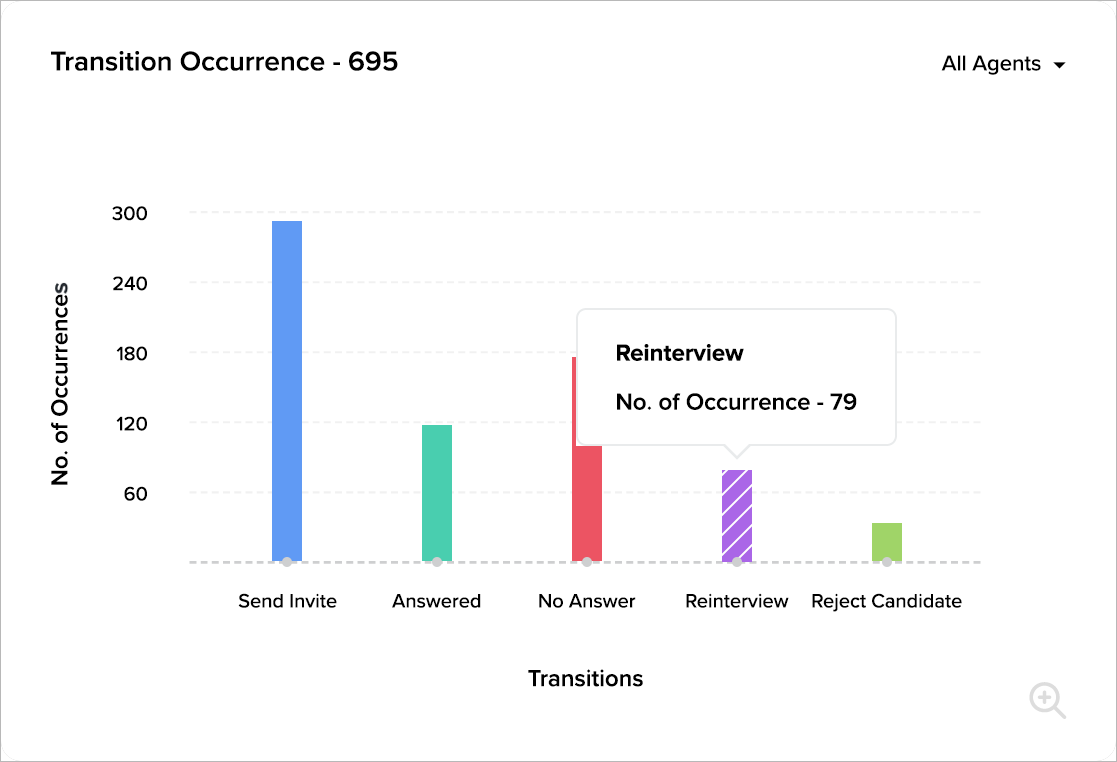1117x762 pixels.
Task: Click the Send Invite axis label
Action: tap(287, 601)
